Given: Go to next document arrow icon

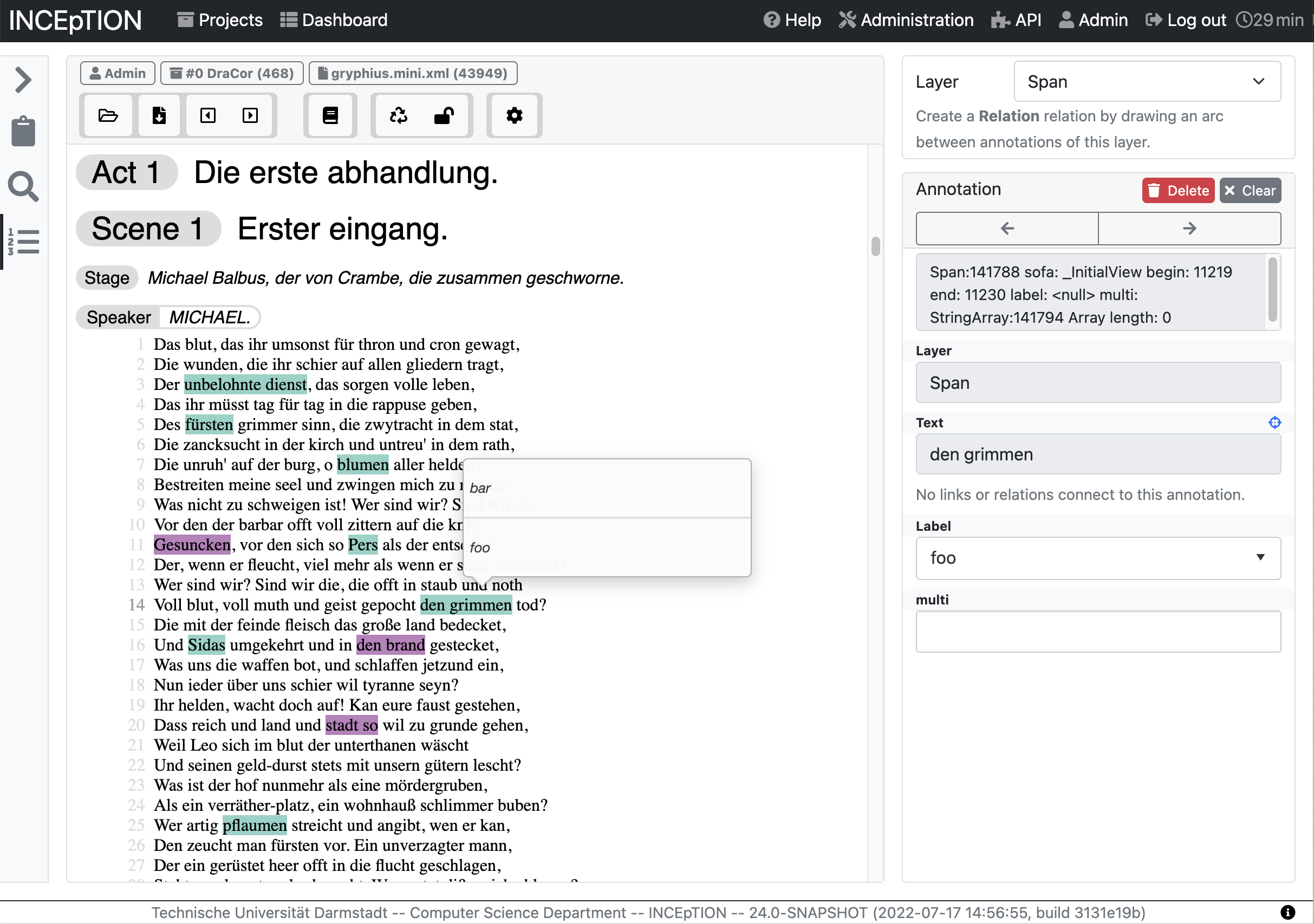Looking at the screenshot, I should point(250,115).
